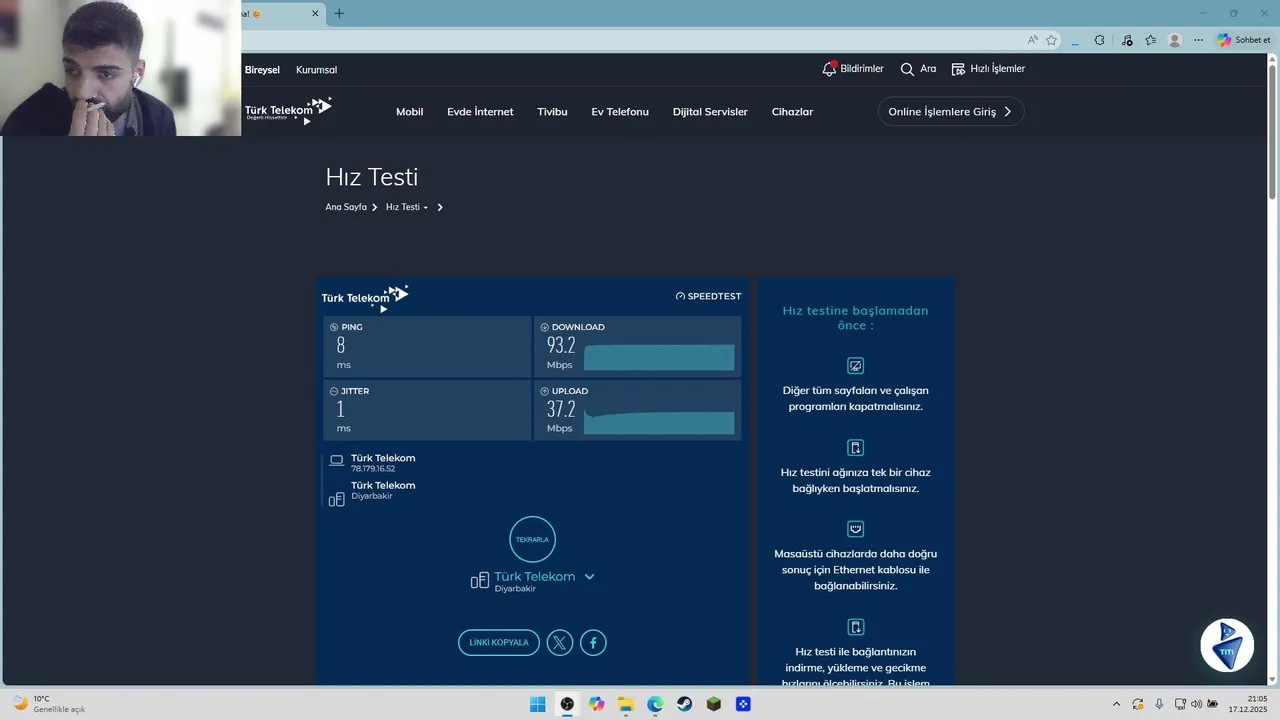Open Edge settings and more menu
The width and height of the screenshot is (1280, 720).
pyautogui.click(x=1198, y=40)
